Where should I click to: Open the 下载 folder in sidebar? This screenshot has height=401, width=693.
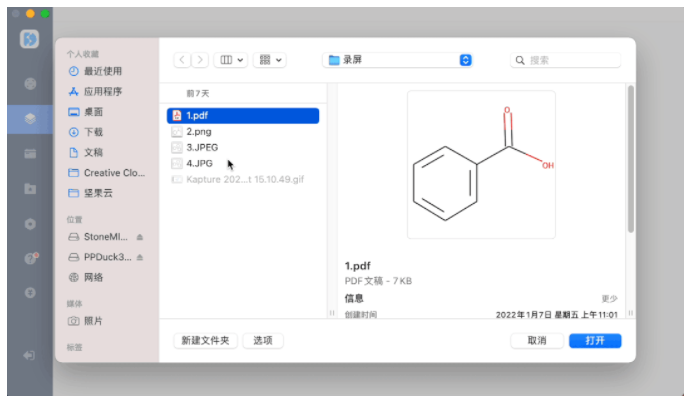coord(93,132)
